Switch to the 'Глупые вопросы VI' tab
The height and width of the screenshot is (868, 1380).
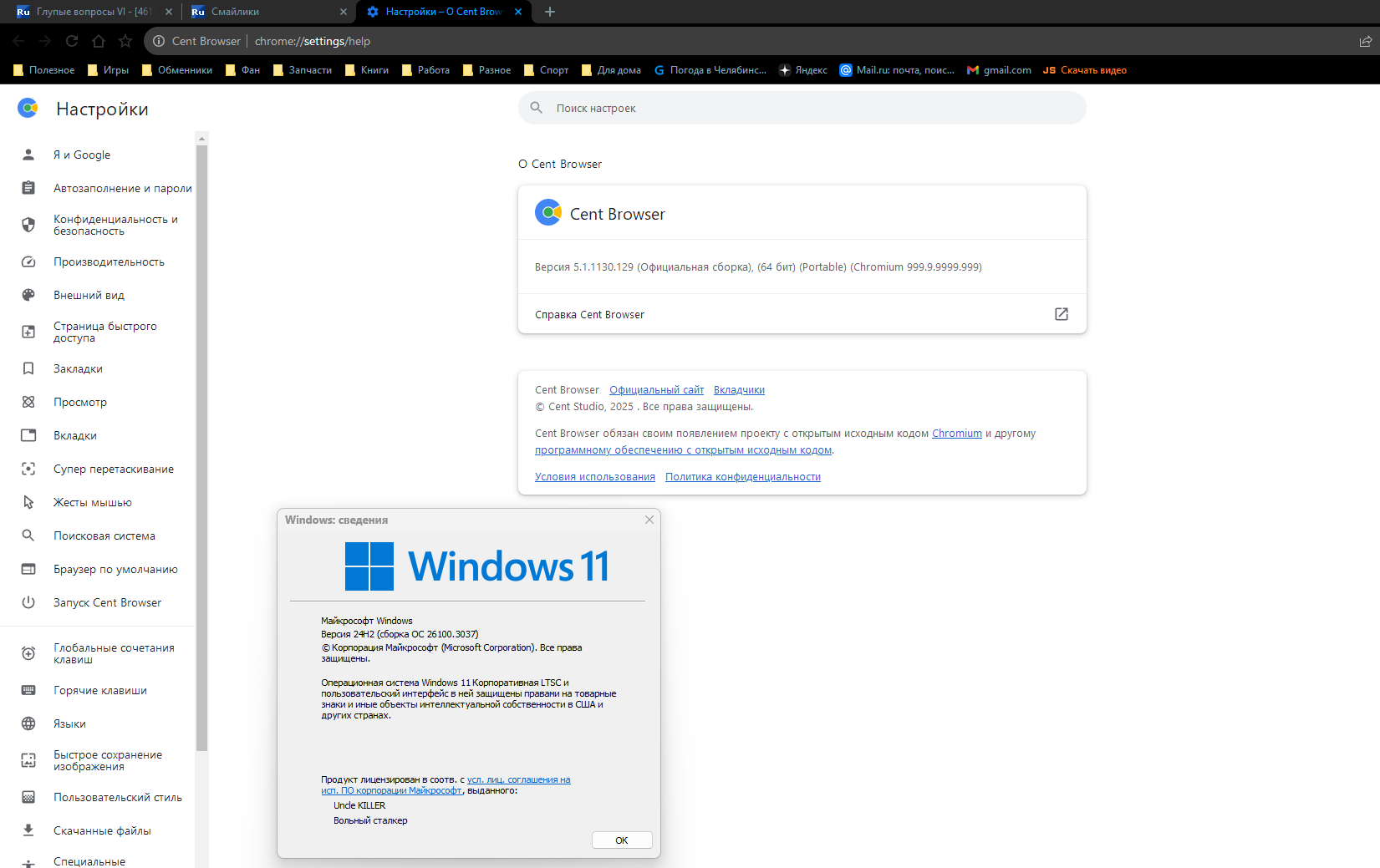point(94,12)
